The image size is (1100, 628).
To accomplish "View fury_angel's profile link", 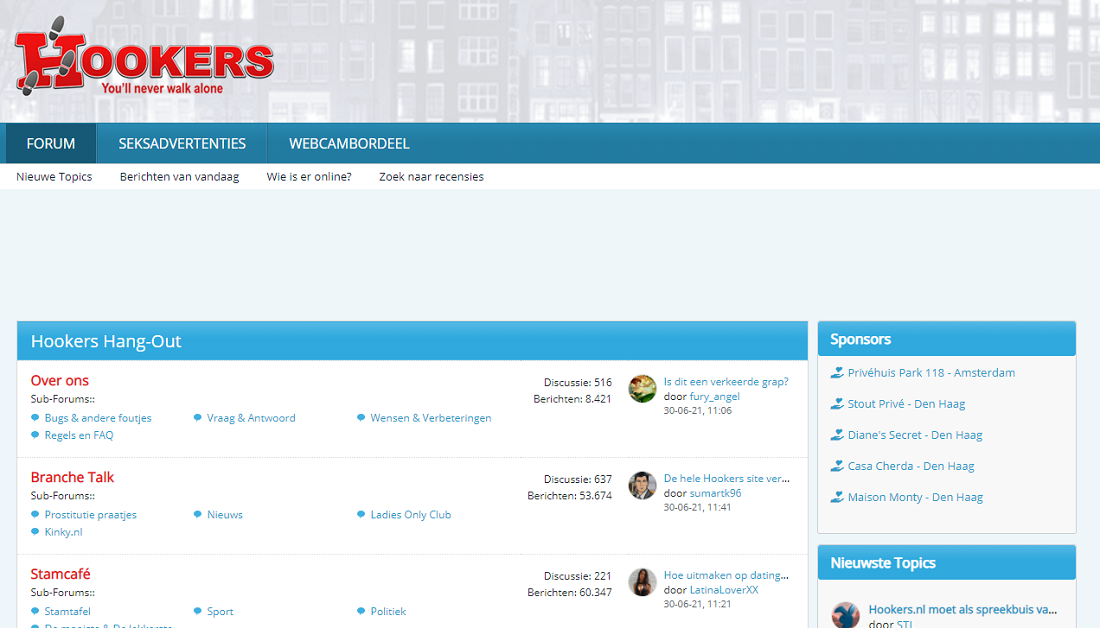I will (x=714, y=396).
